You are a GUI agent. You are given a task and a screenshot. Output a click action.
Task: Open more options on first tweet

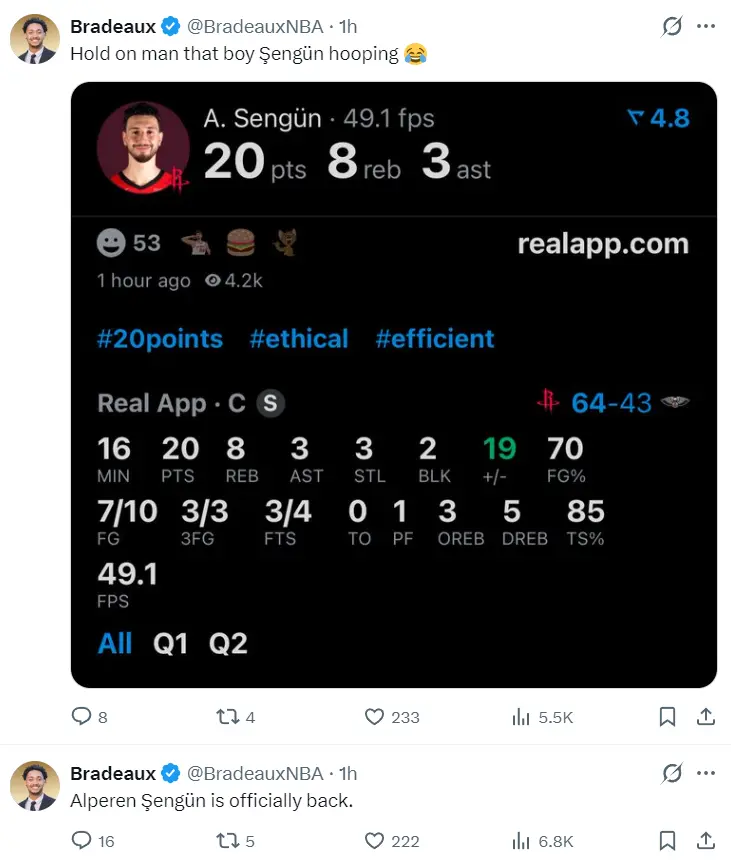tap(706, 27)
